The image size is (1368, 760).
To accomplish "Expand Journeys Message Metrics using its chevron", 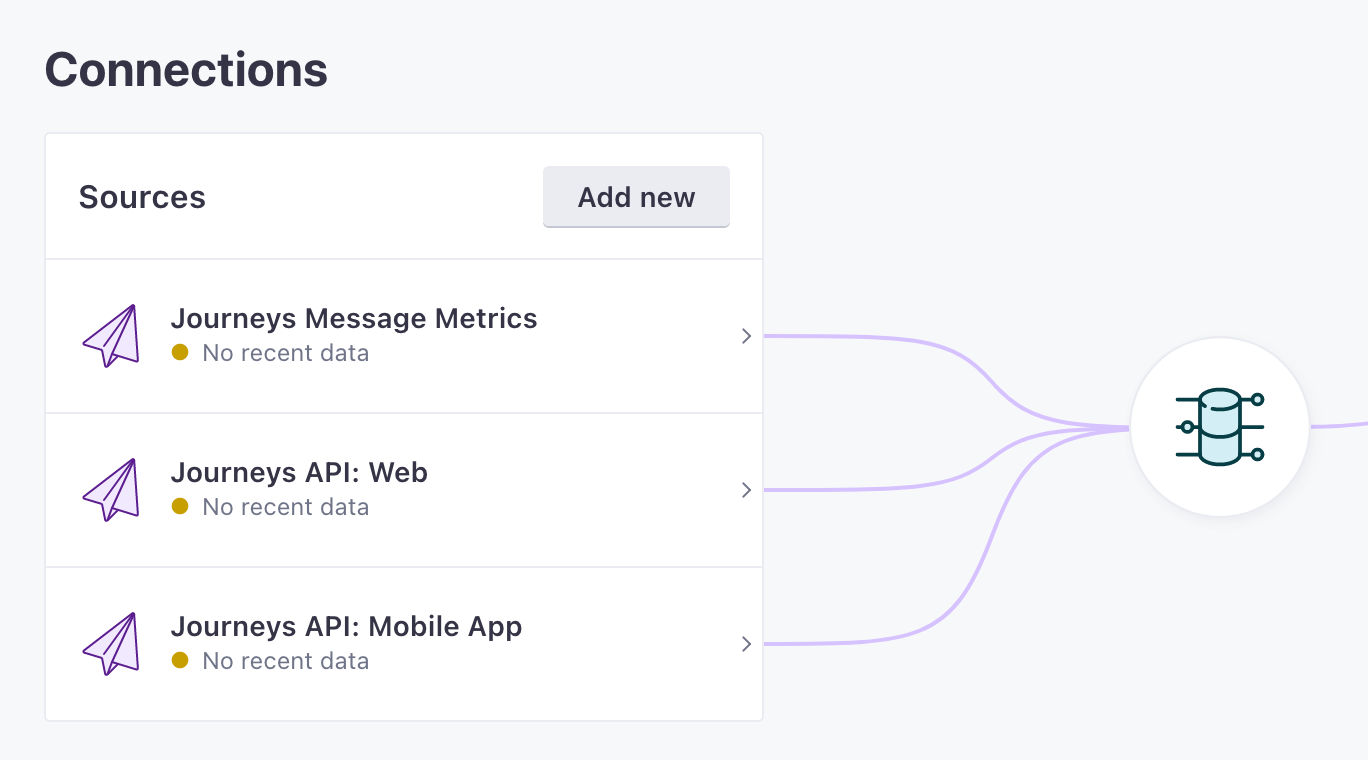I will (746, 337).
